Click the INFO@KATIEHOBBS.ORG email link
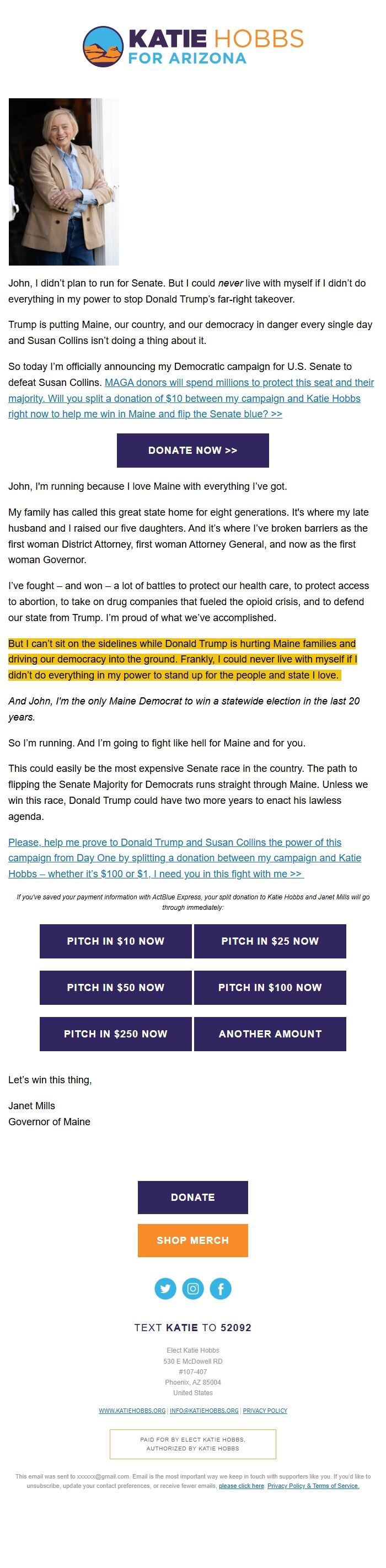Viewport: 386px width, 1568px height. click(204, 1410)
